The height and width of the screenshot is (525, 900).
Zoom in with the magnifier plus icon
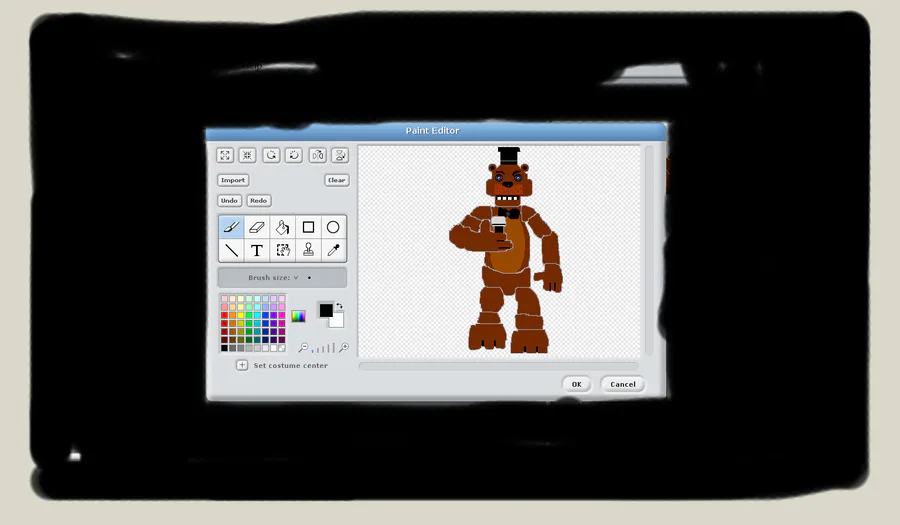343,347
